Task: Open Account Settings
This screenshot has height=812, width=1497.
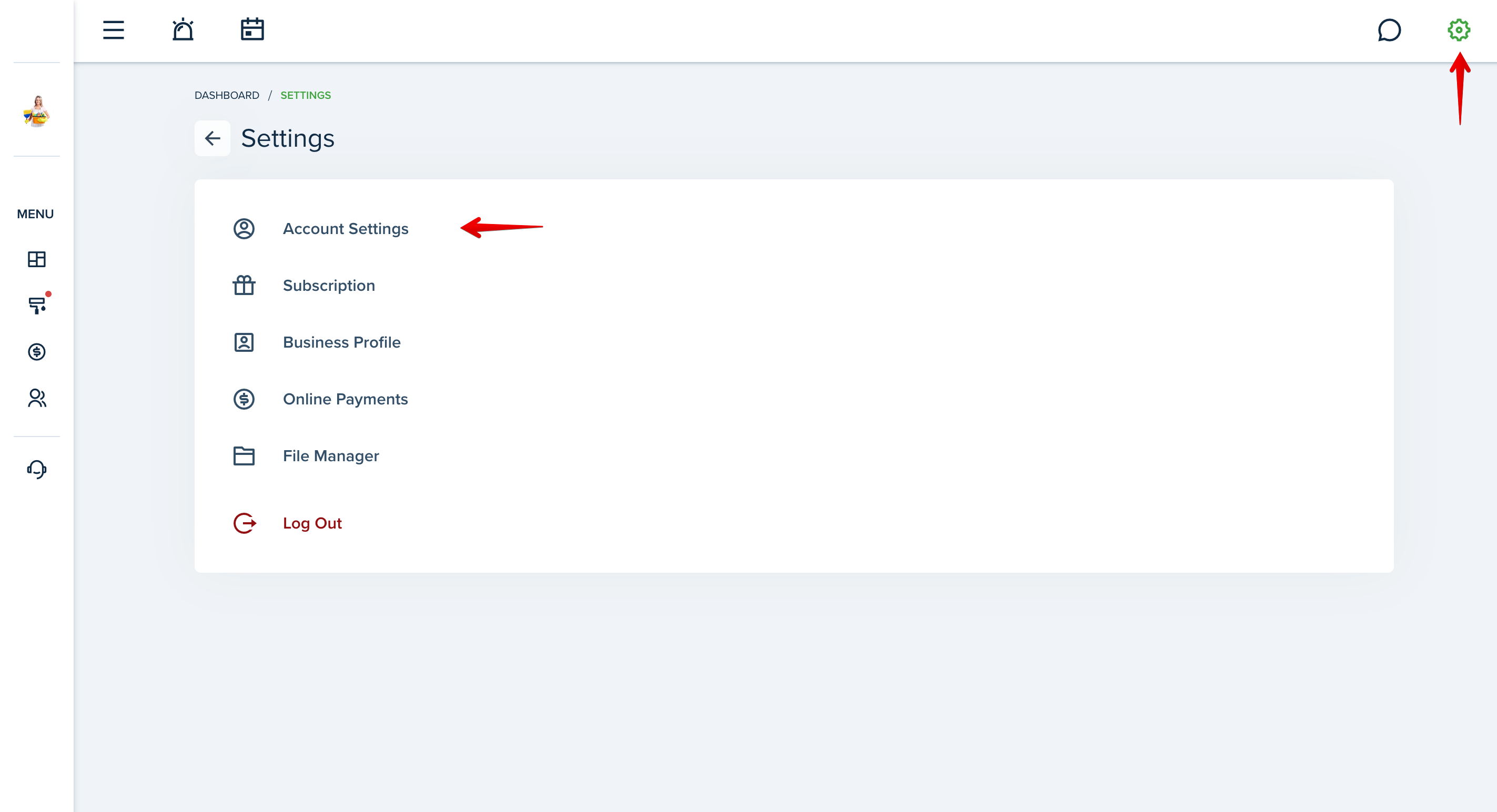Action: click(x=346, y=229)
